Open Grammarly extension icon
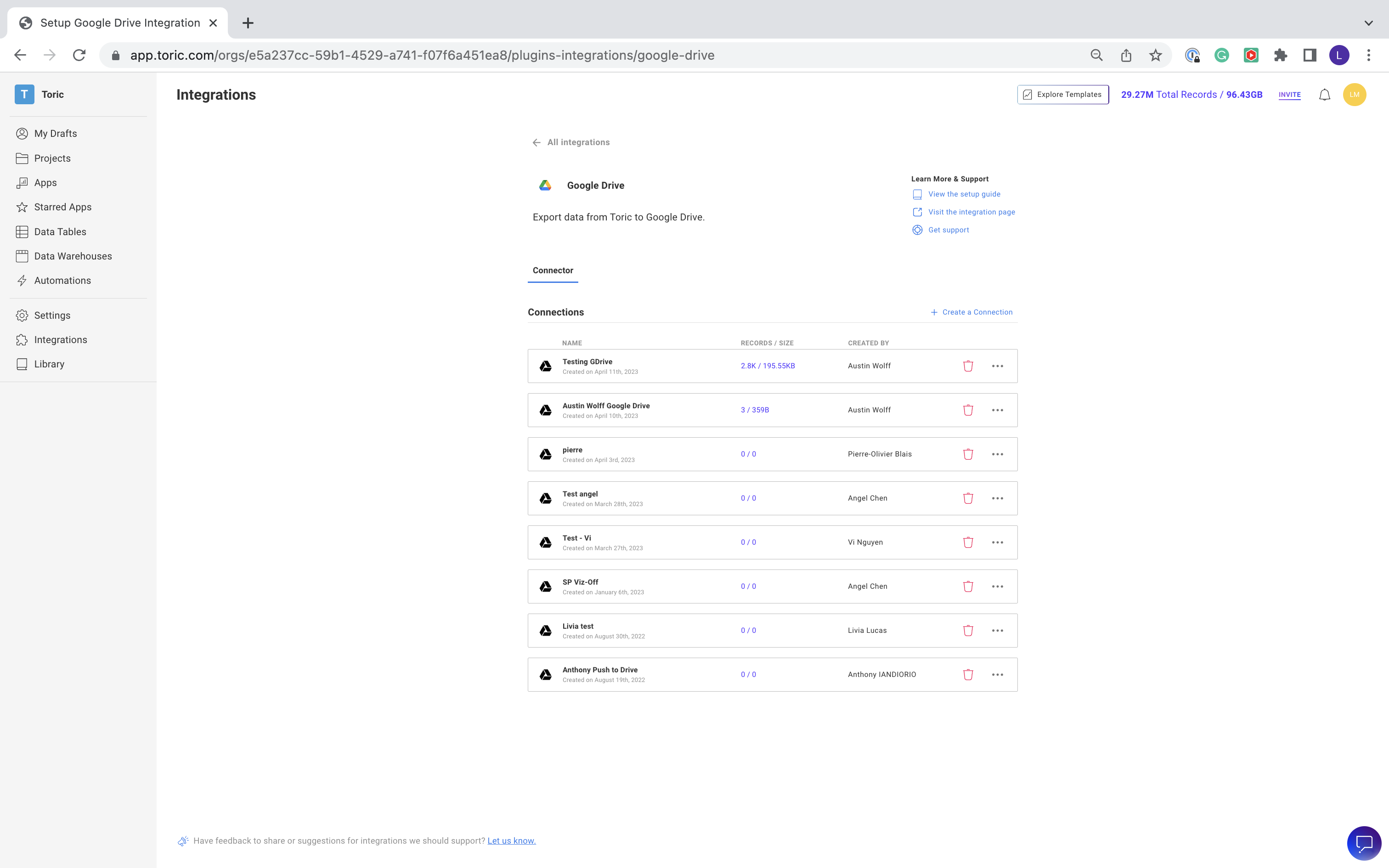 coord(1221,55)
